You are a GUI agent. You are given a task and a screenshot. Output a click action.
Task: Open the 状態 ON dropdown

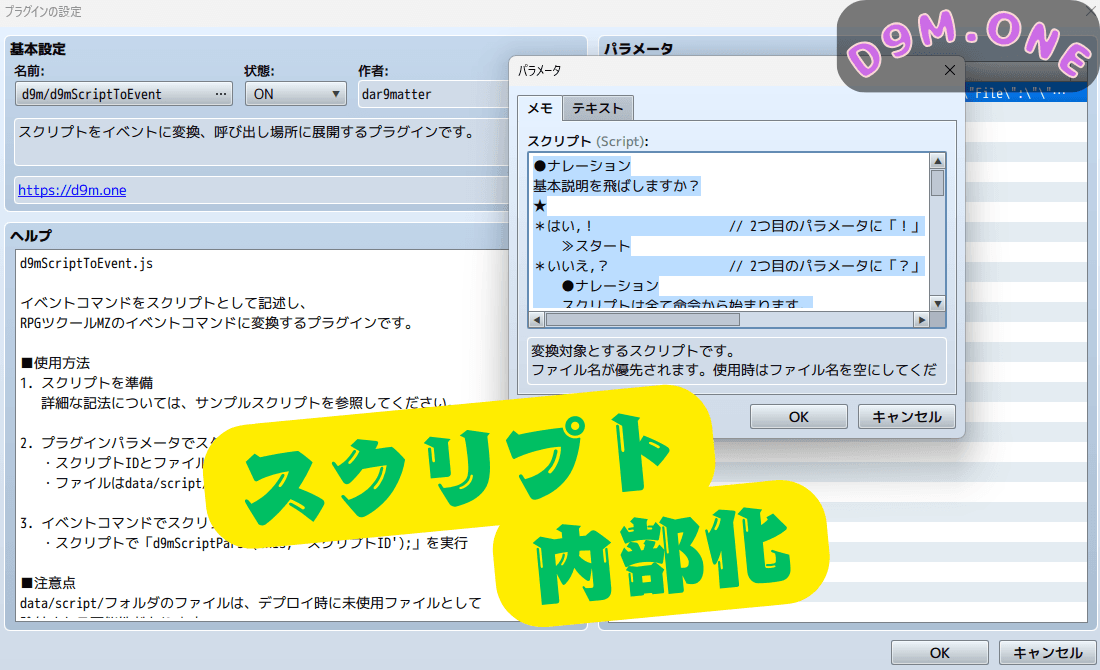[295, 94]
